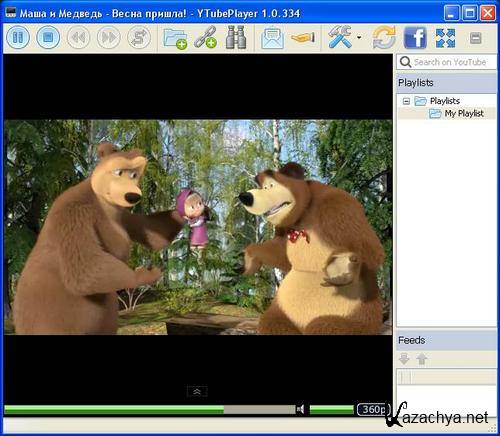Click the Feeds panel header

pos(447,340)
